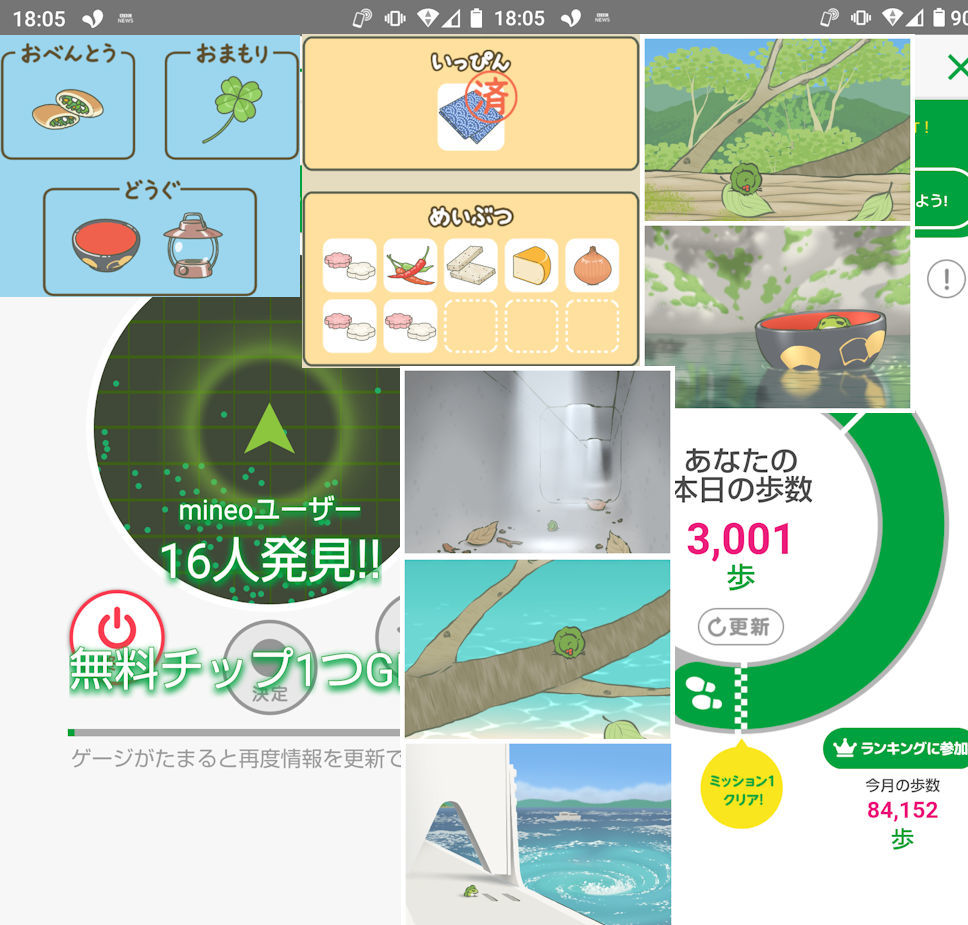
Task: Tap the めいぶつ section title
Action: coord(470,216)
